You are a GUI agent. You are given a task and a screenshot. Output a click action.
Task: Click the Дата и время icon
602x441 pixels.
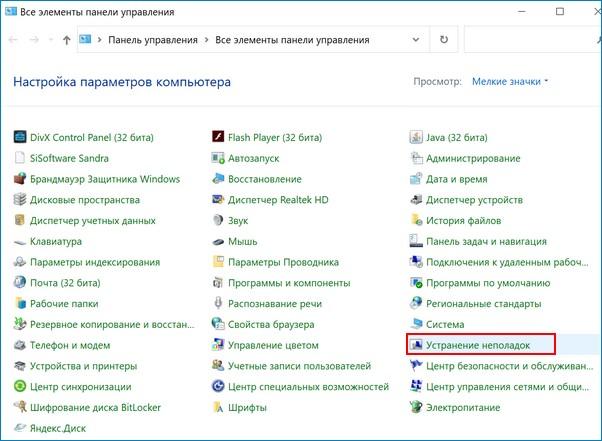416,179
